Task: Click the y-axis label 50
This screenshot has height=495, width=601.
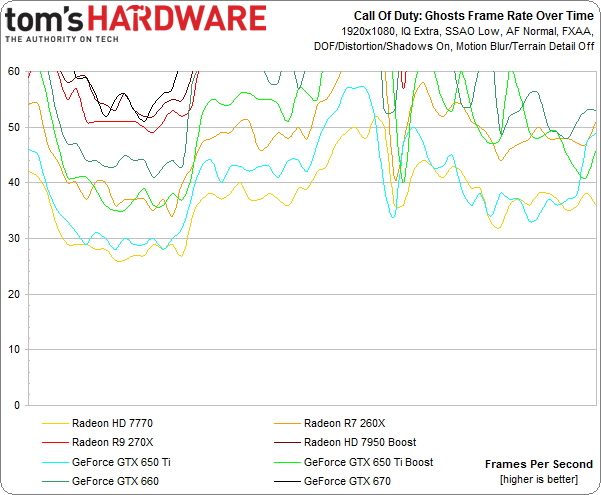Action: click(14, 127)
